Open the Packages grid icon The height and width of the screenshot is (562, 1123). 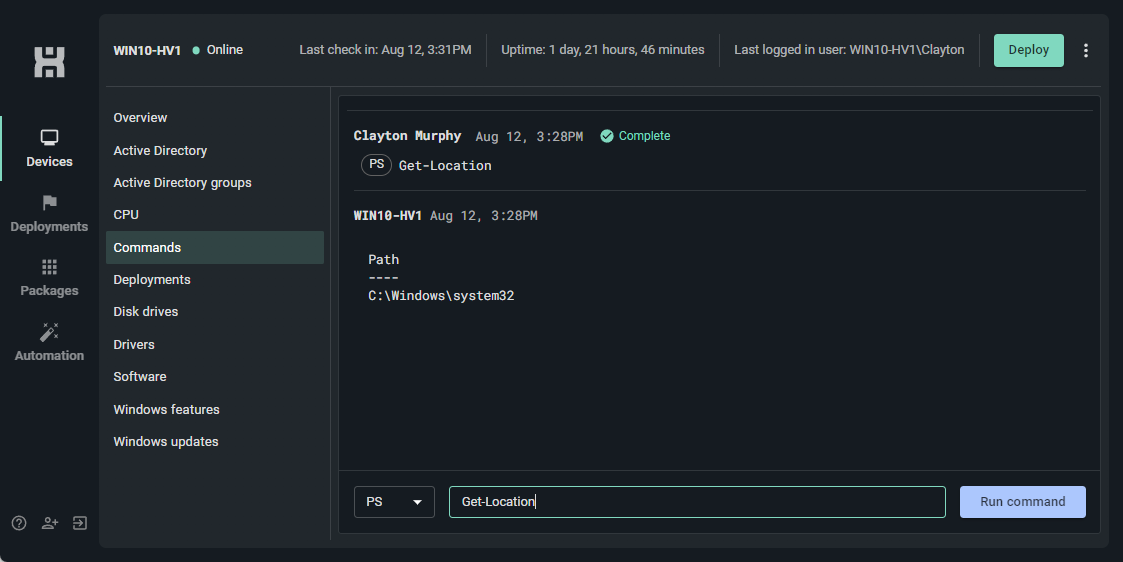[x=49, y=267]
